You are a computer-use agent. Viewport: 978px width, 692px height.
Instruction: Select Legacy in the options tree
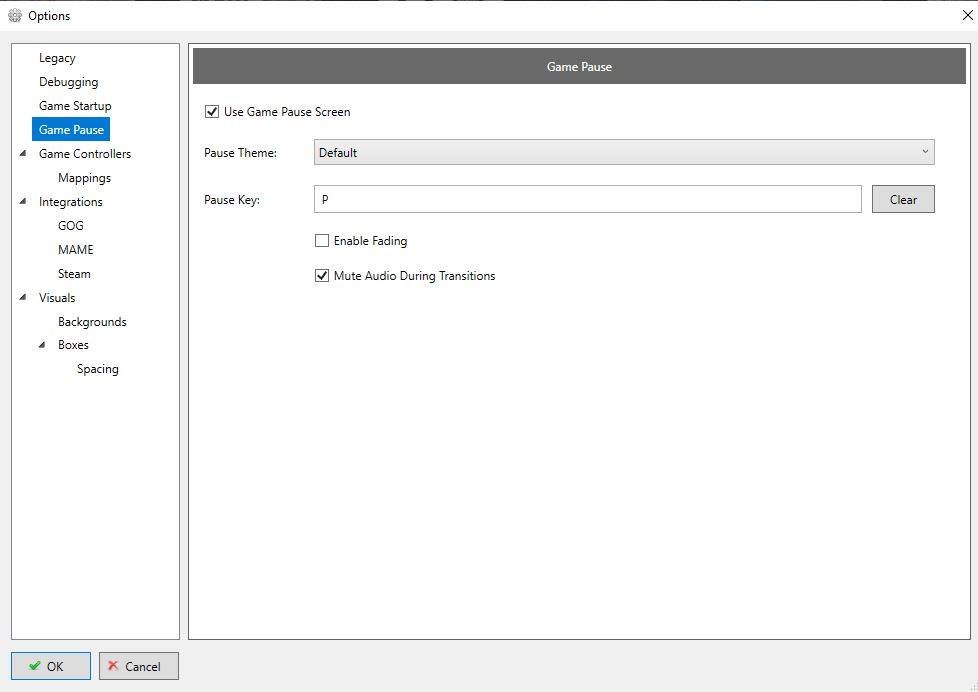pos(57,58)
